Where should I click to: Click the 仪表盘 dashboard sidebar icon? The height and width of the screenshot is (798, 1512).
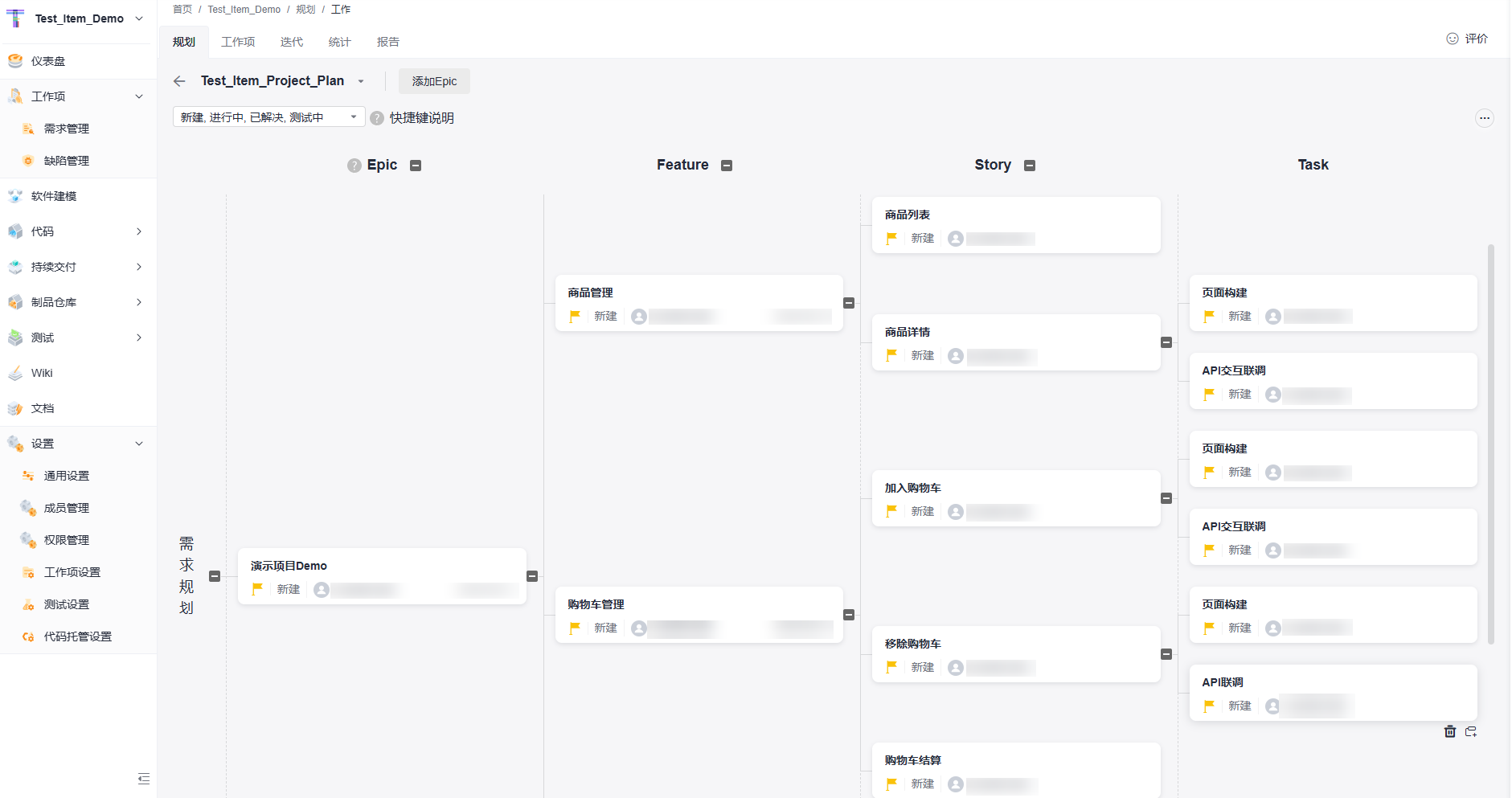click(x=15, y=61)
